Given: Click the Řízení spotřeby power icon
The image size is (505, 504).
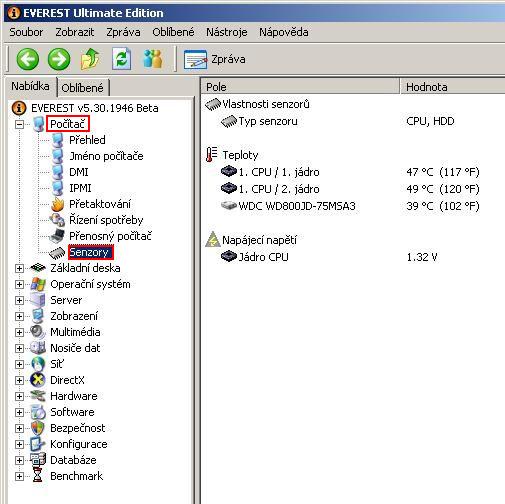Looking at the screenshot, I should [x=57, y=220].
